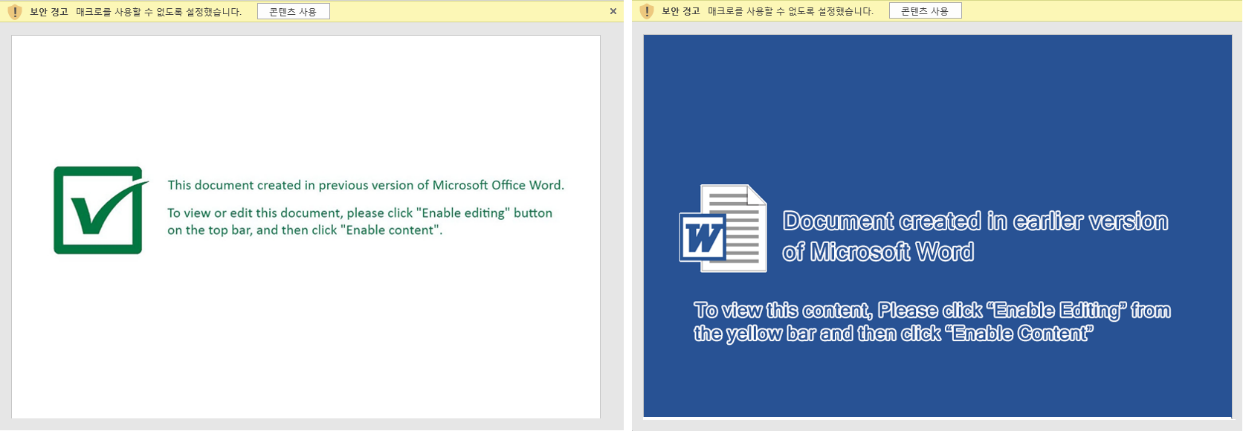
Task: Click the left warning shield icon
Action: pos(15,12)
